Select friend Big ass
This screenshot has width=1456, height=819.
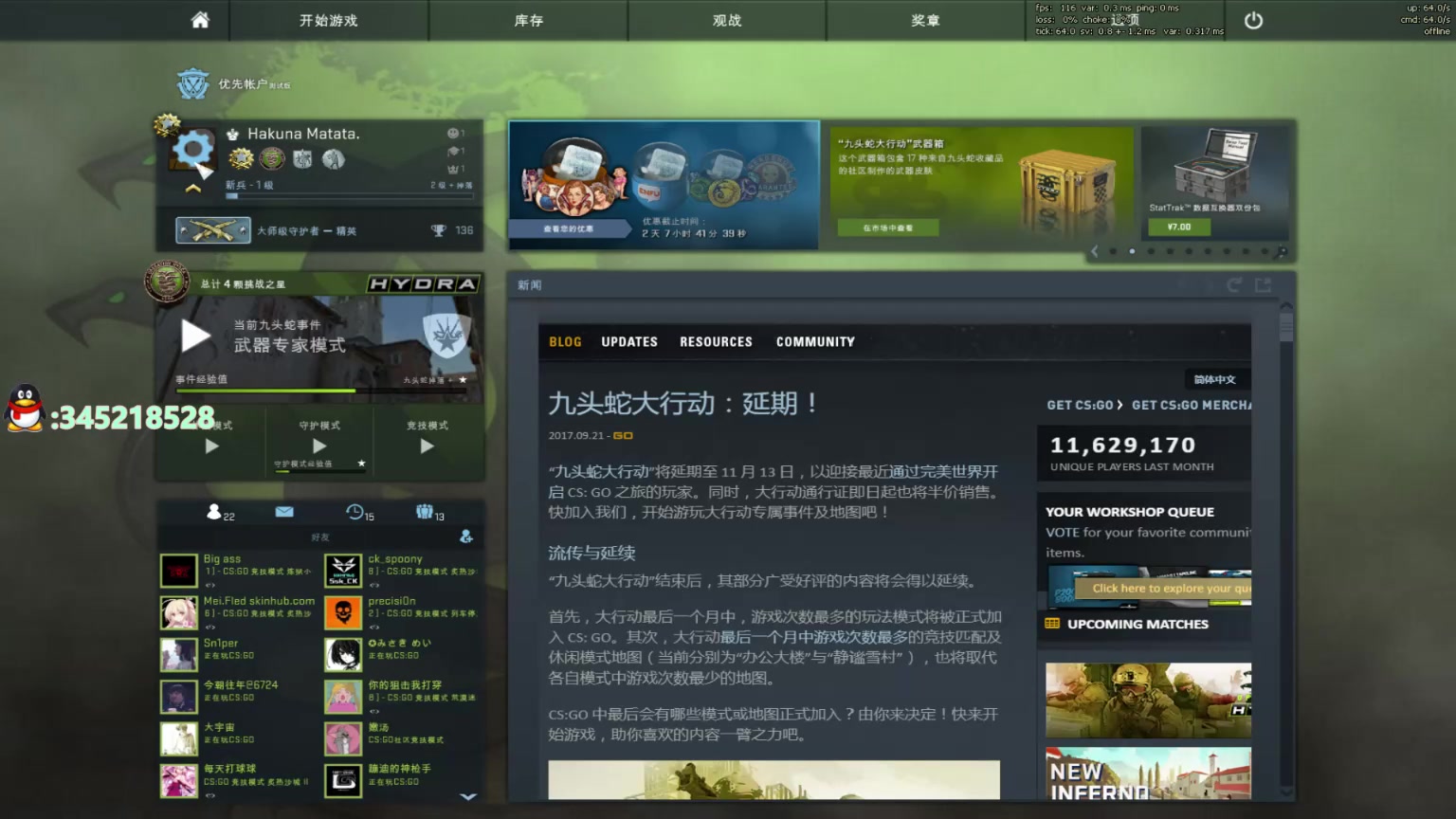pos(239,571)
